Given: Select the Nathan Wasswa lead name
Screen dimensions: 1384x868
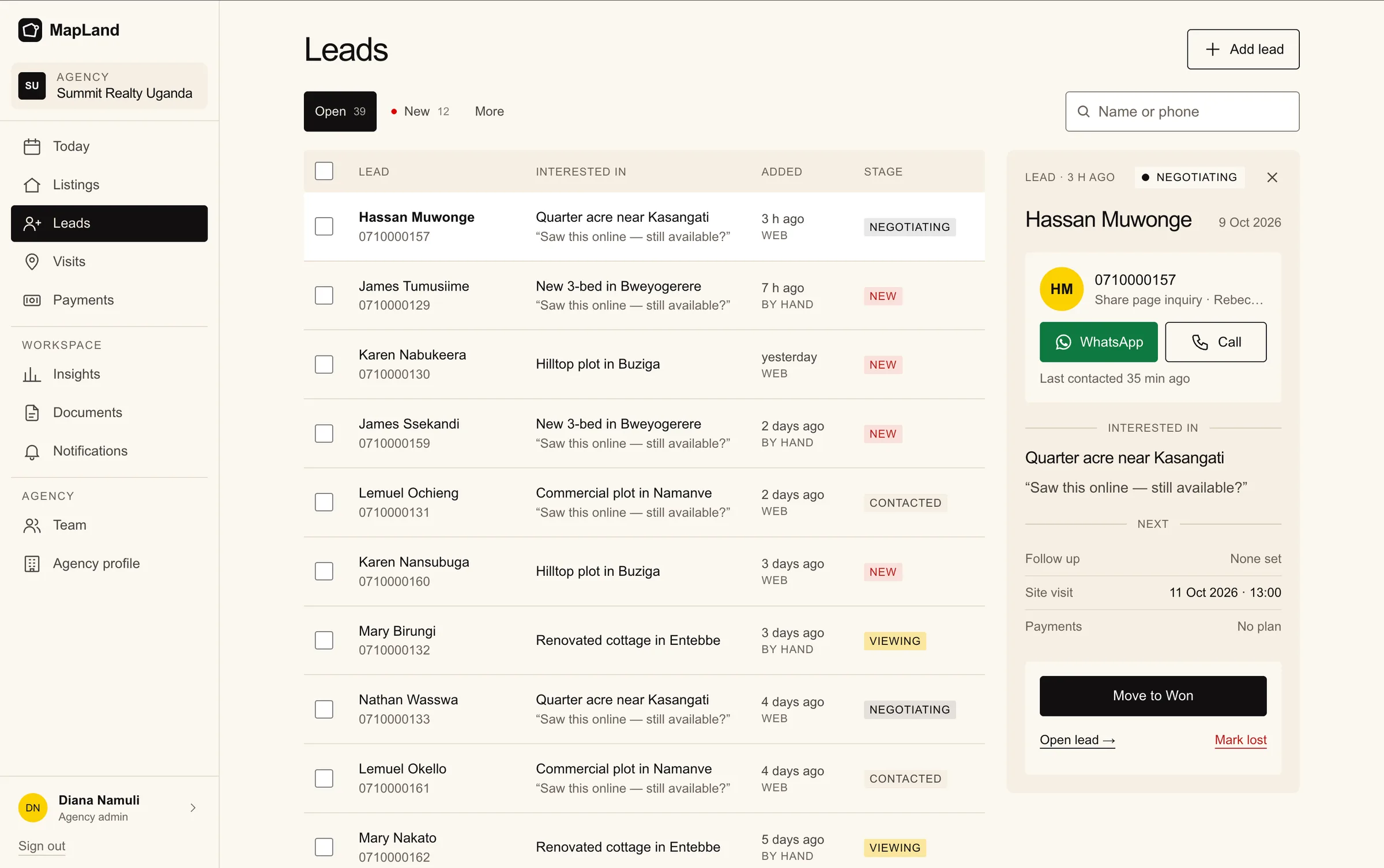Looking at the screenshot, I should [408, 700].
